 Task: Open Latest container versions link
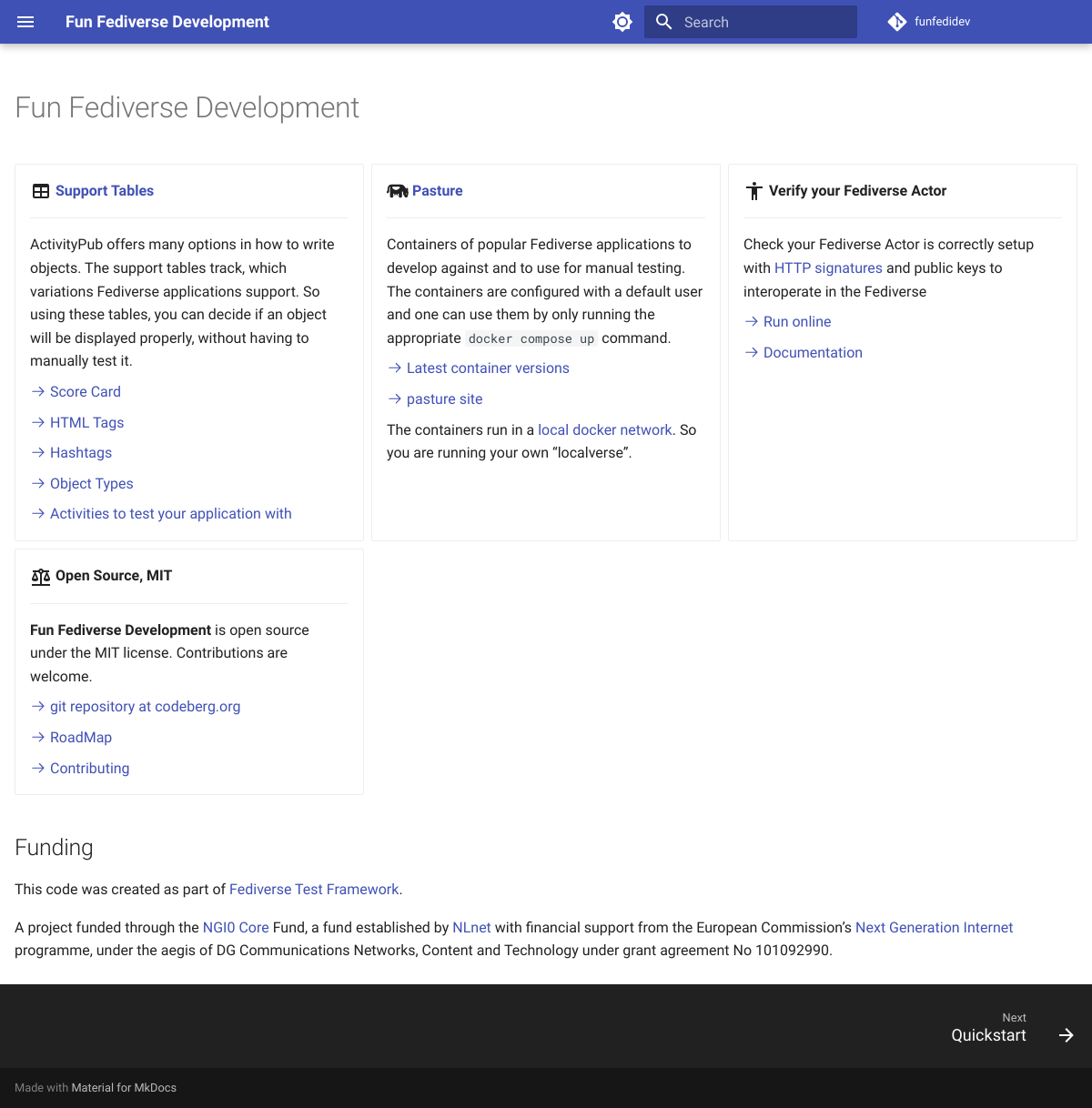[x=488, y=368]
